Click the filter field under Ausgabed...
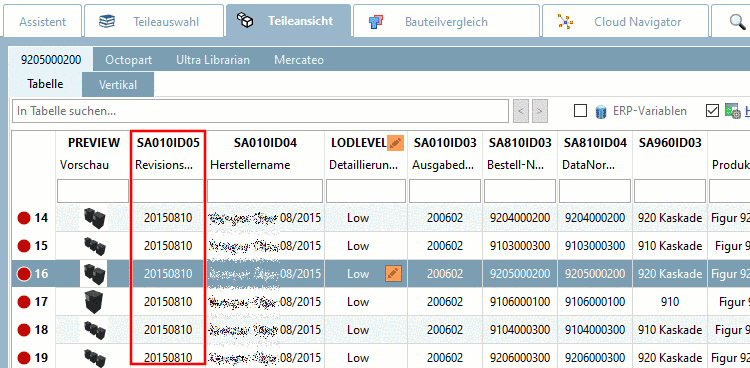Image resolution: width=750 pixels, height=368 pixels. (445, 191)
